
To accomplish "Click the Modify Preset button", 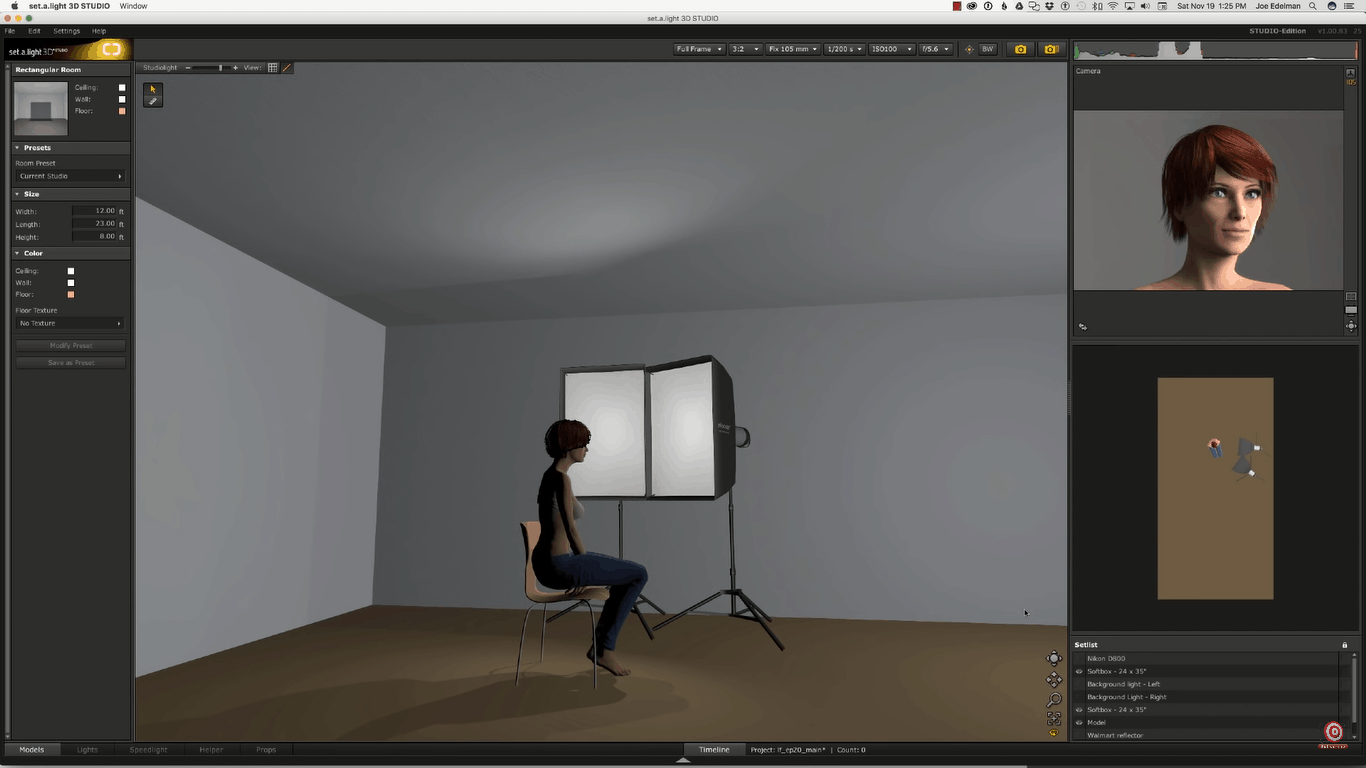I will coord(70,345).
